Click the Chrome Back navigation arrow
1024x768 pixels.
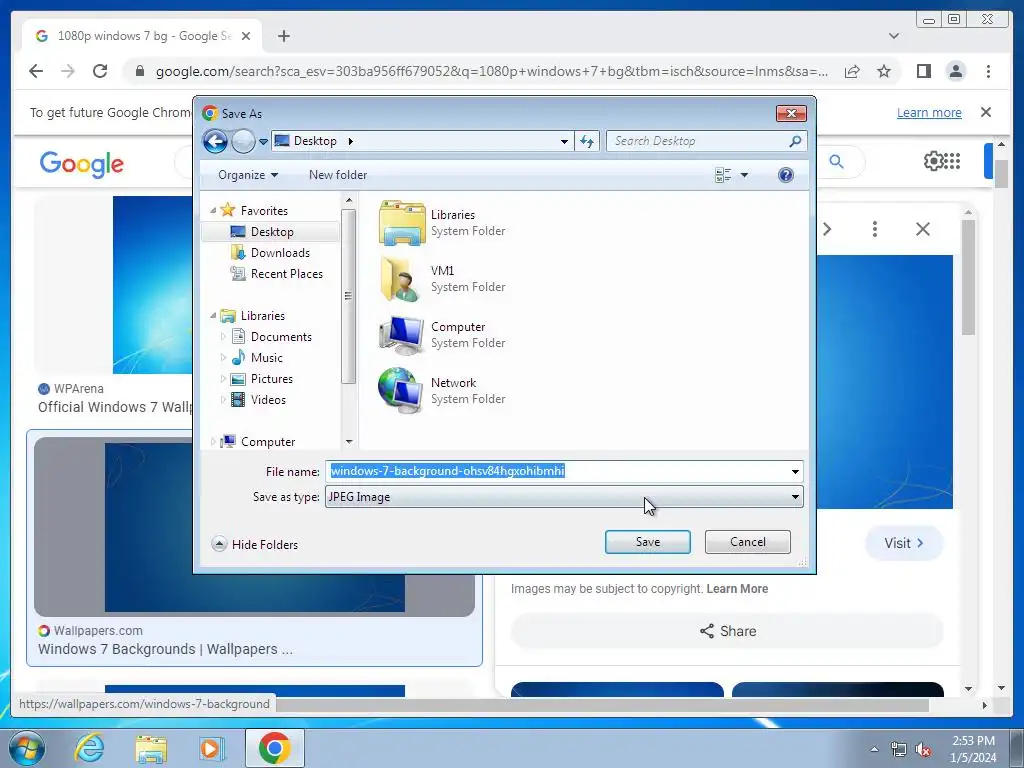tap(36, 71)
